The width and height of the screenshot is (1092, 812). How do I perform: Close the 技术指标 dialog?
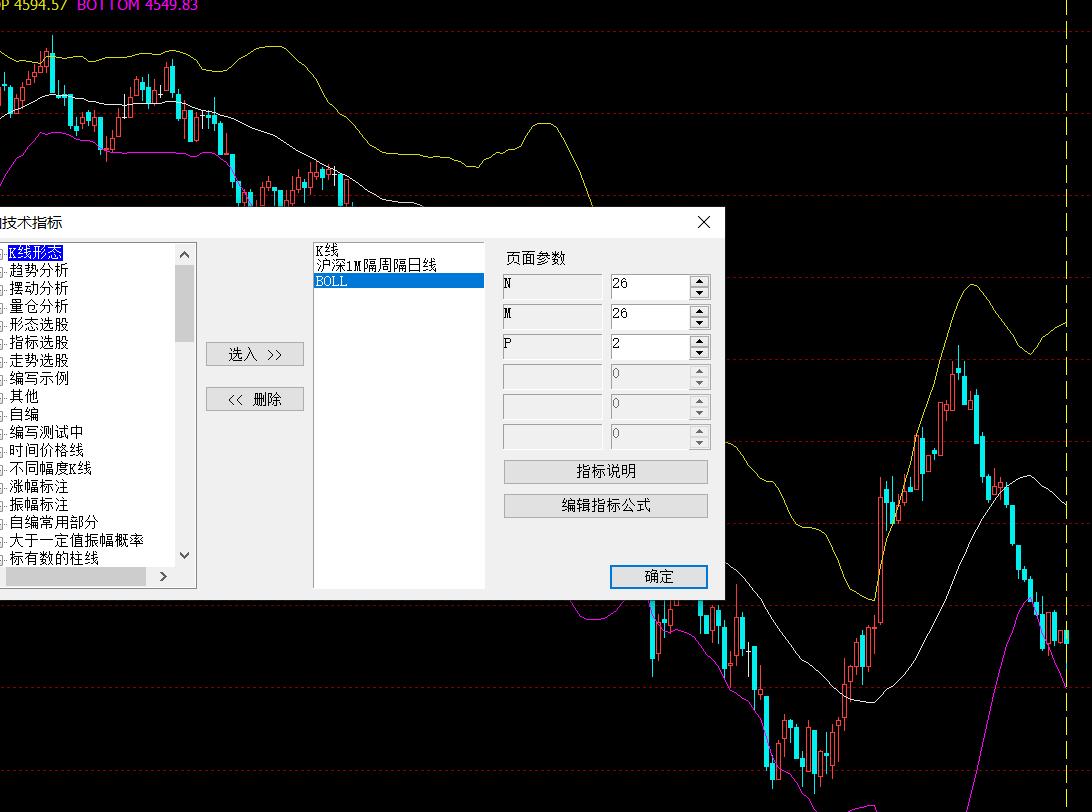[x=704, y=222]
